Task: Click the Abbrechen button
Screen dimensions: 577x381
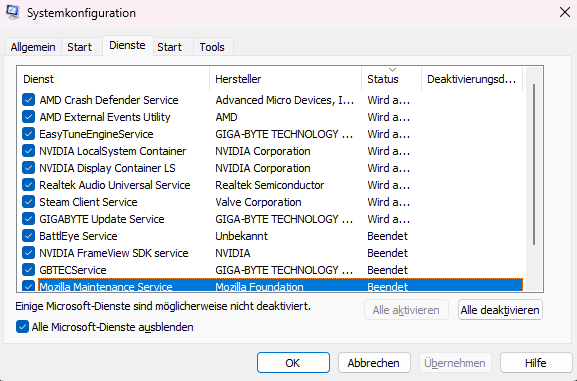Action: (x=374, y=363)
